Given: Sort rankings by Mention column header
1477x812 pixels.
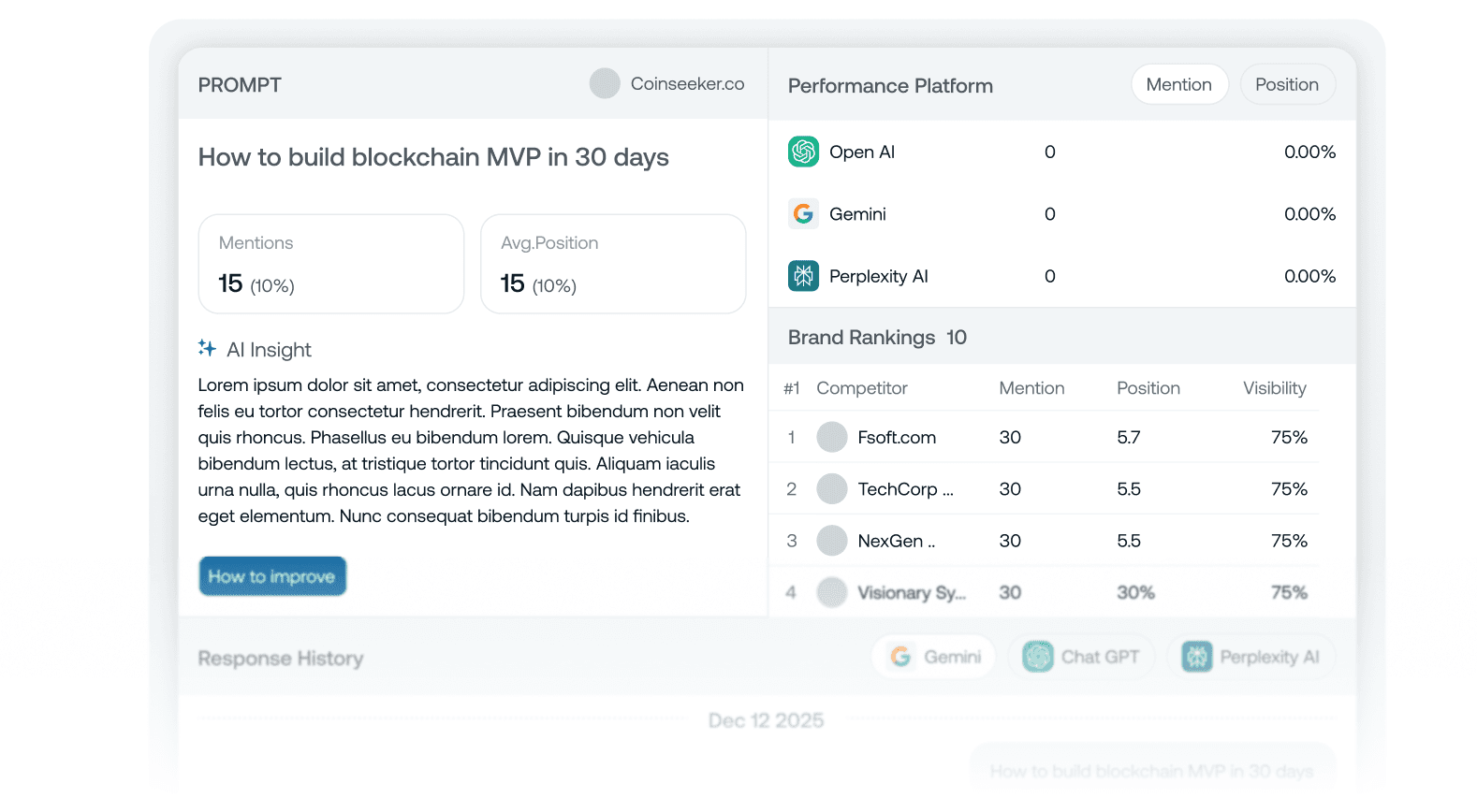Looking at the screenshot, I should tap(1031, 388).
